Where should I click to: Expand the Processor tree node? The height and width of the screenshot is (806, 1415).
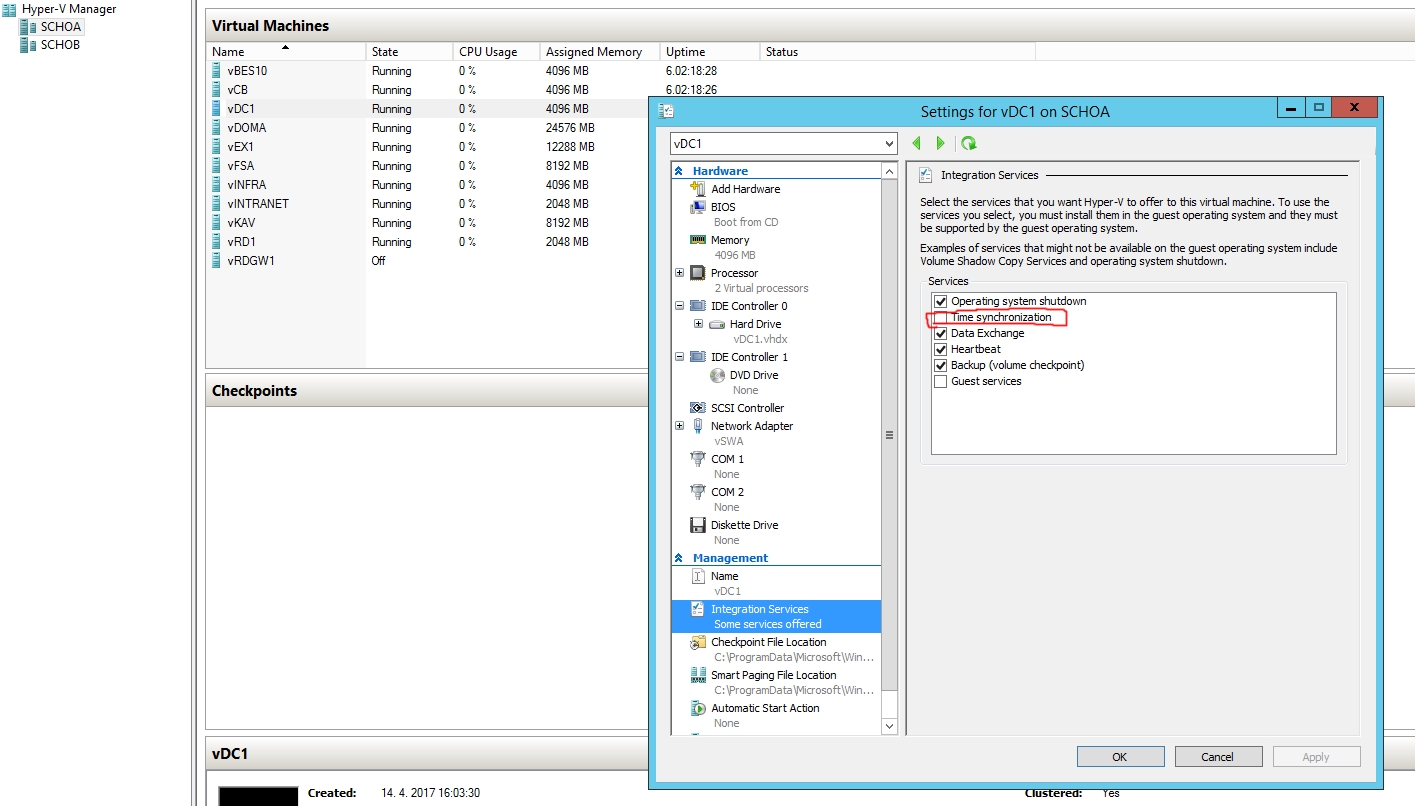680,273
